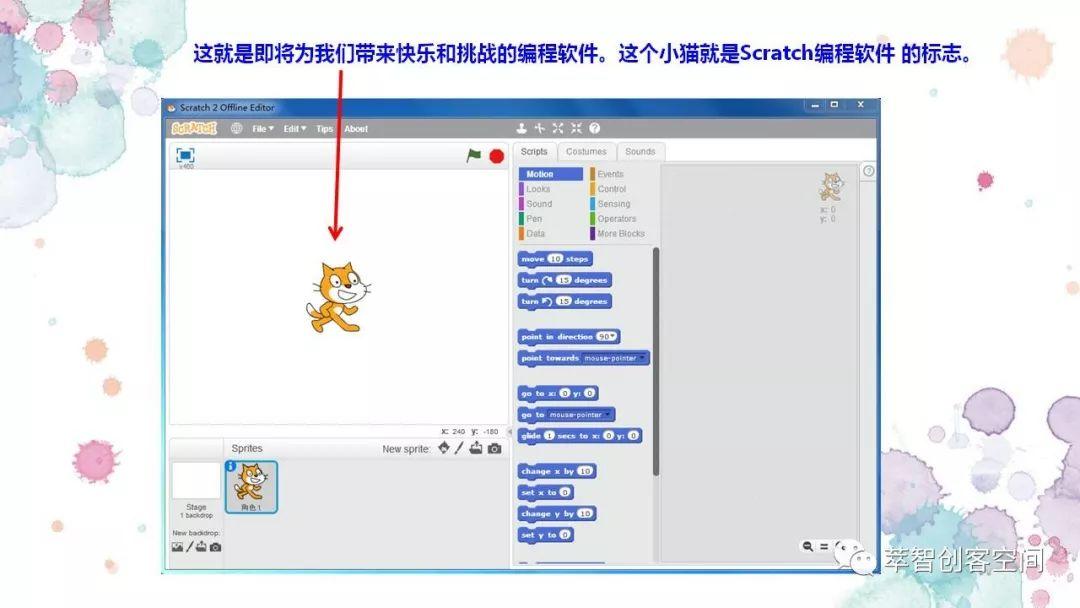The image size is (1080, 608).
Task: Open the Edit menu
Action: (x=295, y=129)
